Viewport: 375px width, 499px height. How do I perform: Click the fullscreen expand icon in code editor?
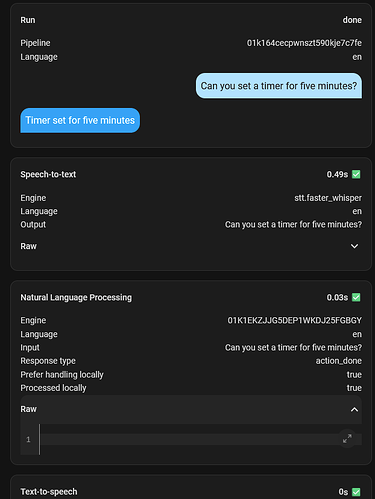coord(347,439)
